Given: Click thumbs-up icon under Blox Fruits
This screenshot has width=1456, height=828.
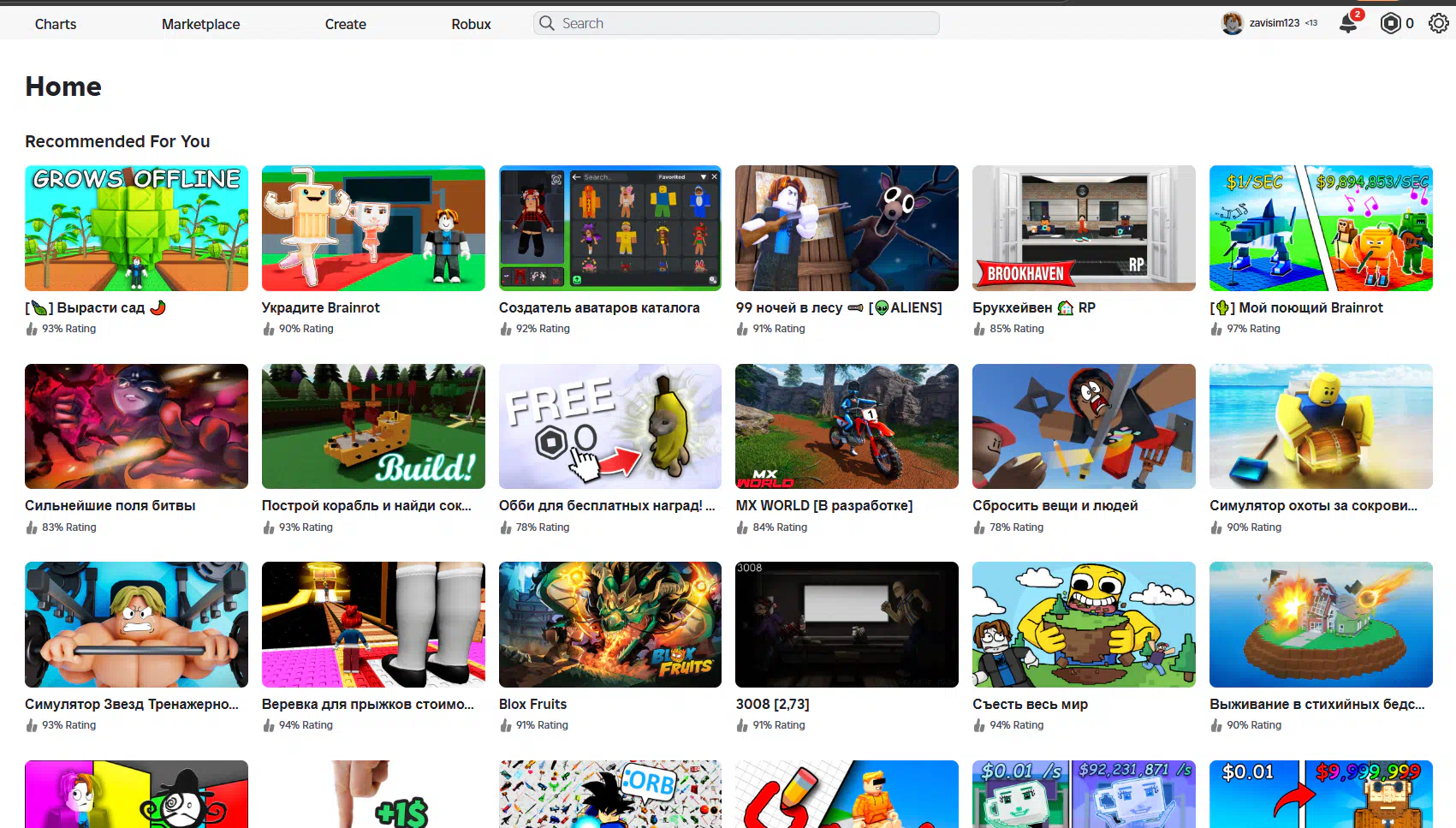Looking at the screenshot, I should coord(505,725).
